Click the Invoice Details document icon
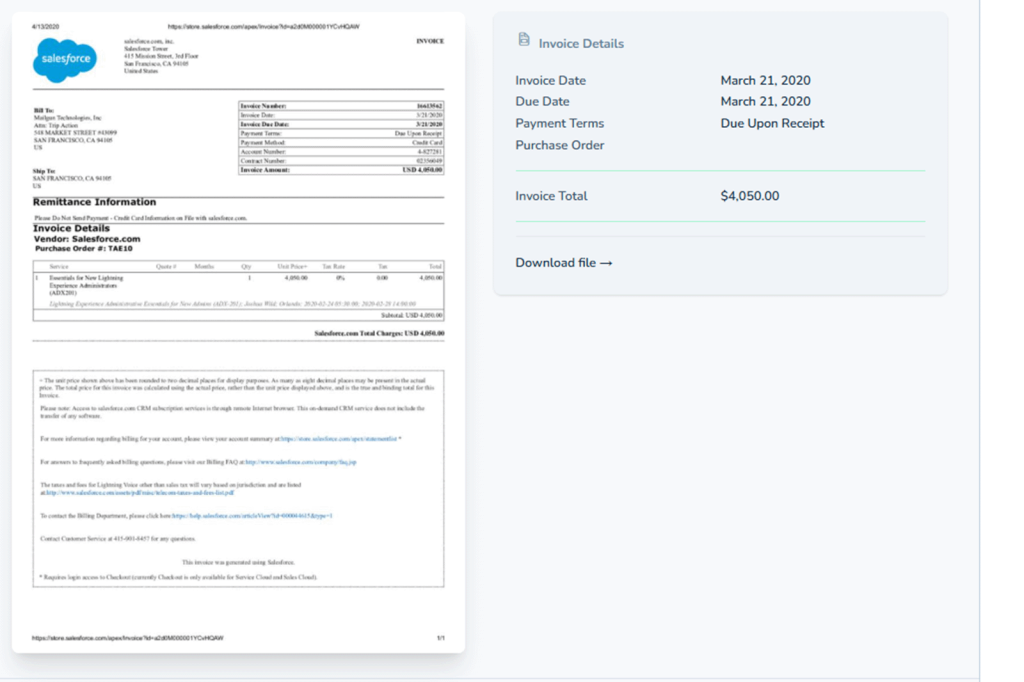This screenshot has width=1024, height=682. pyautogui.click(x=524, y=40)
